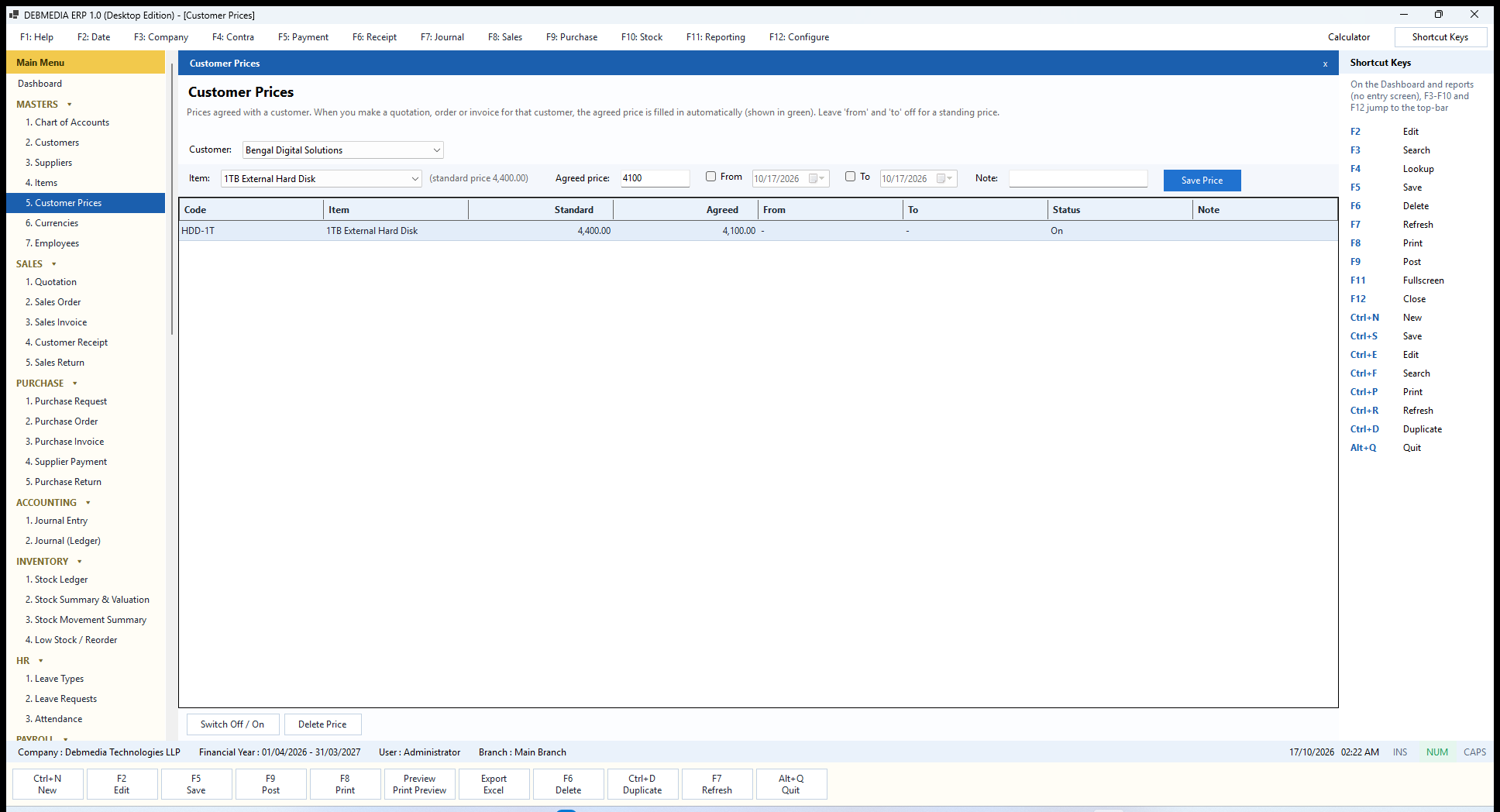Collapse the MASTERS section arrow

pos(70,105)
